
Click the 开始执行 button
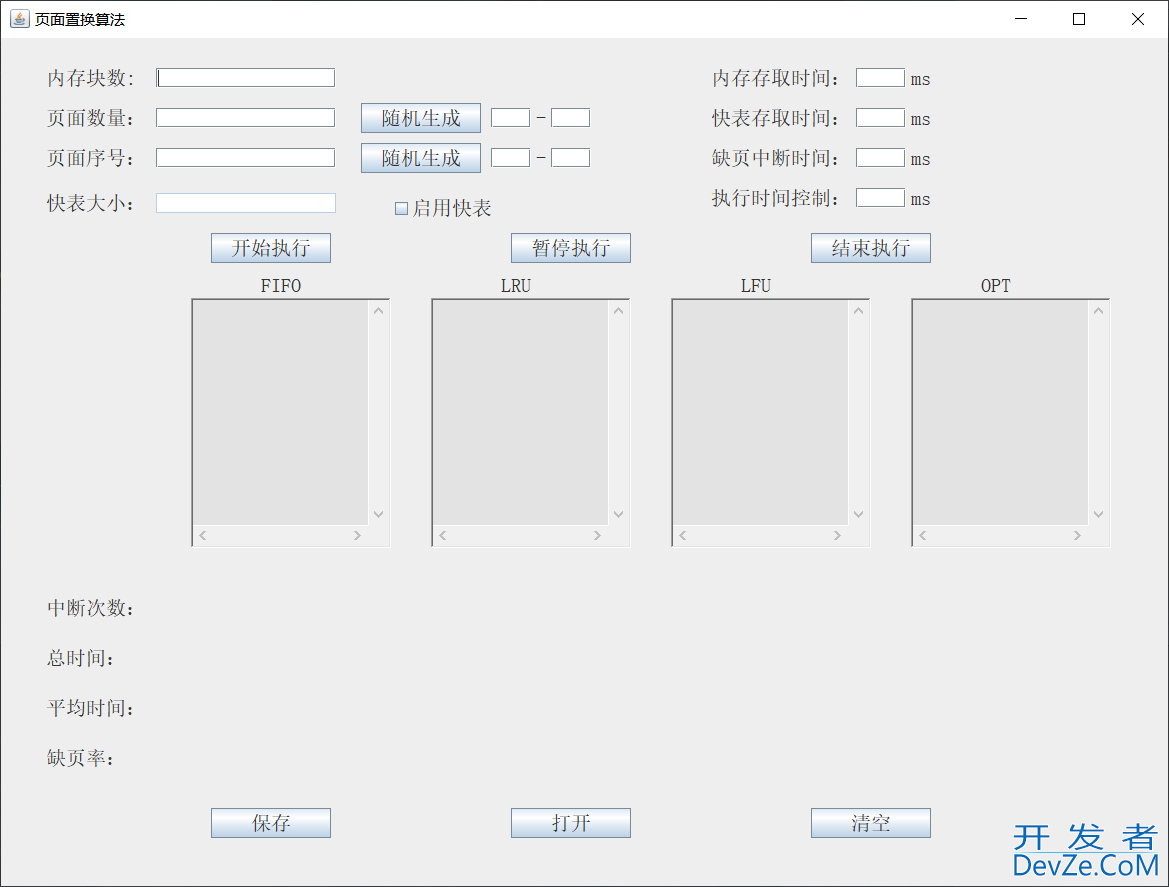click(x=270, y=248)
